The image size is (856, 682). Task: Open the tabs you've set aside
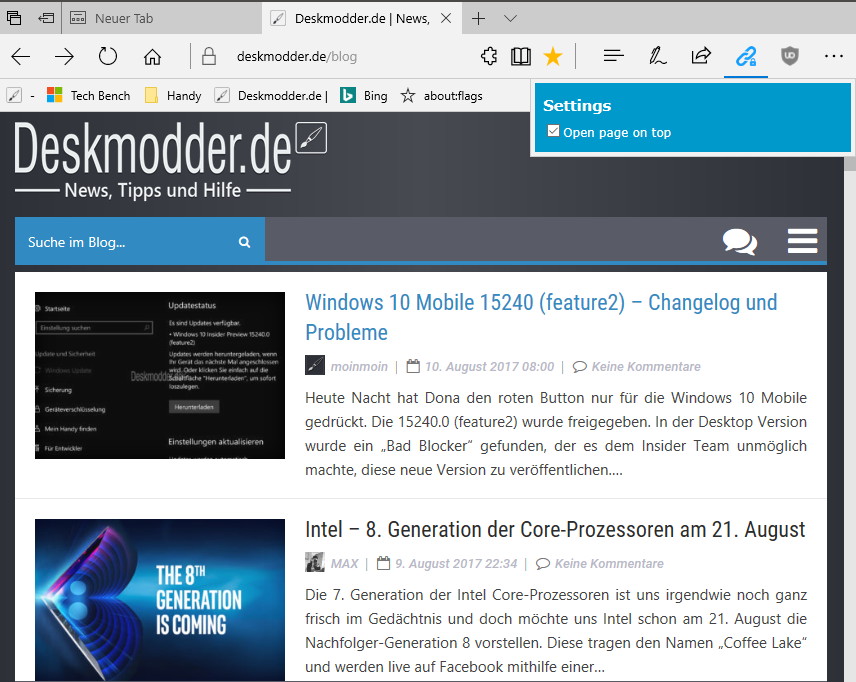click(14, 18)
